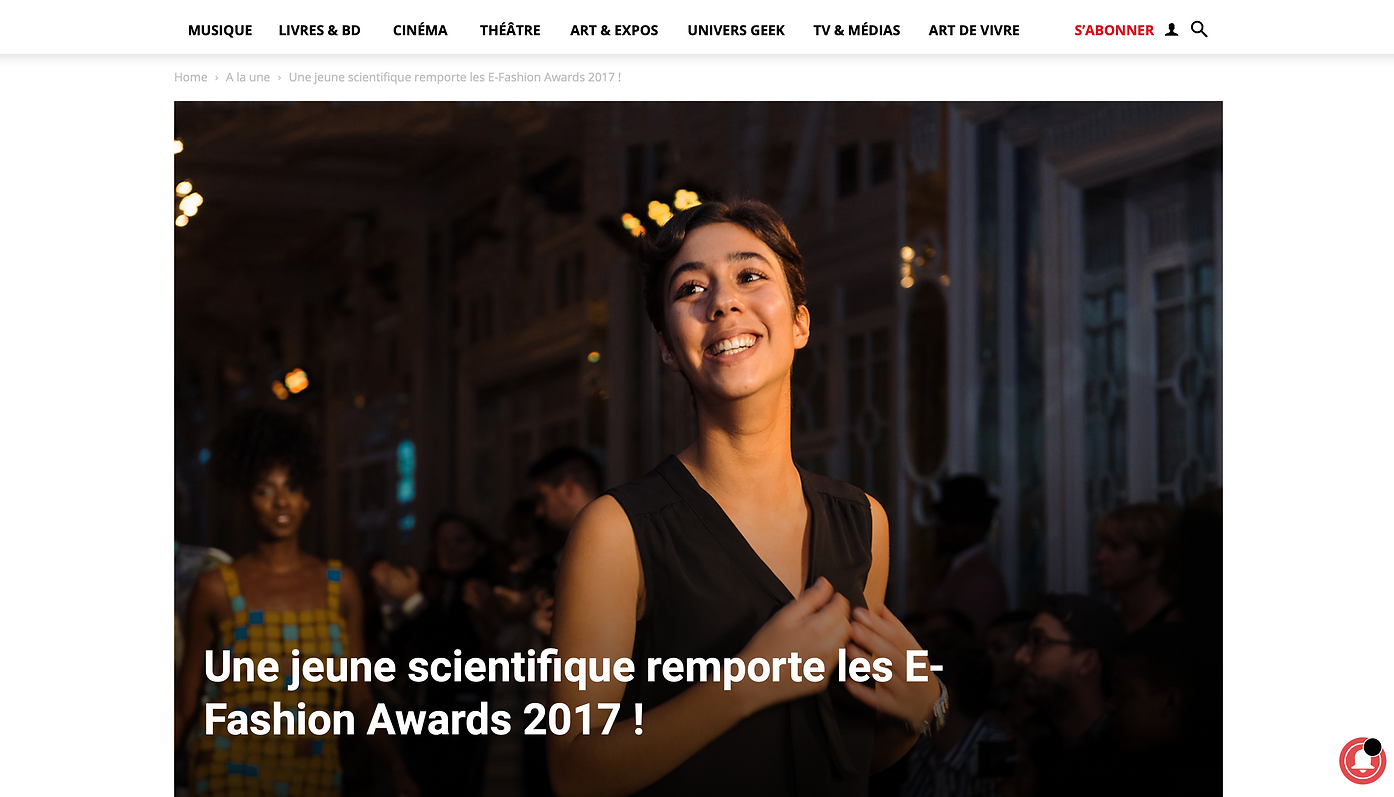Screen dimensions: 1394x797
Task: Go to Home in the breadcrumb
Action: point(190,77)
